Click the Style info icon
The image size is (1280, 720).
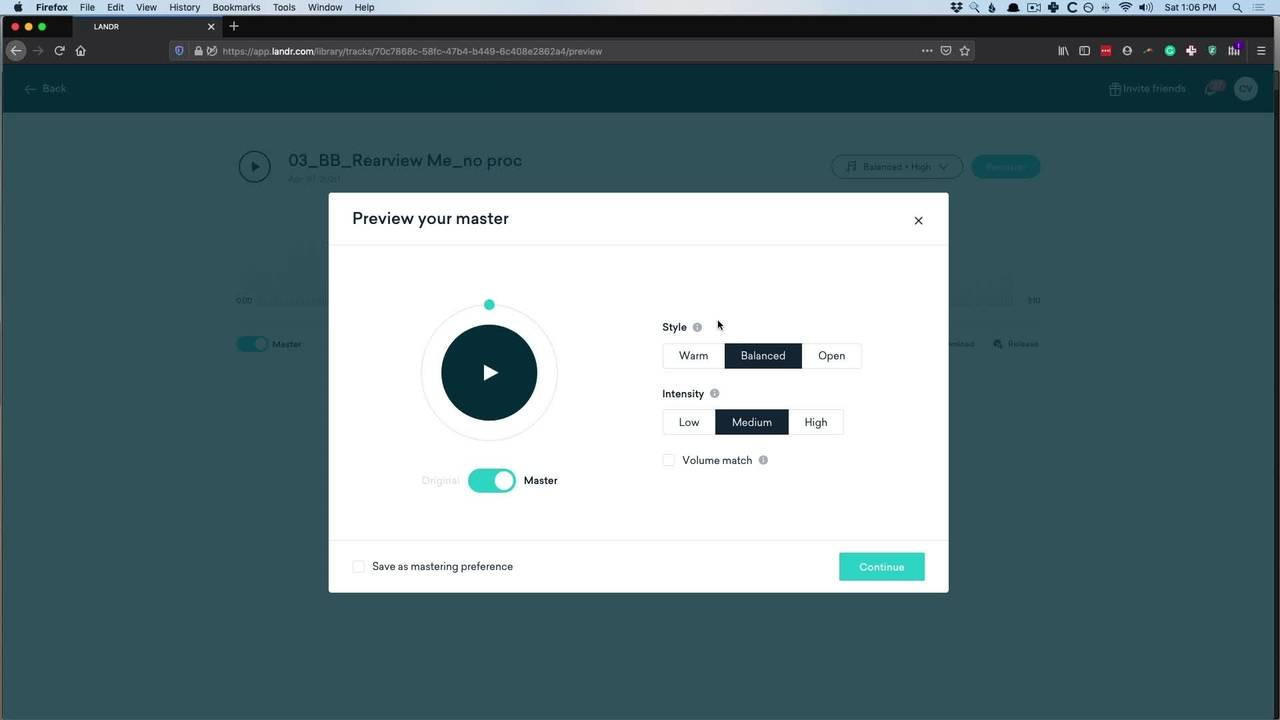(x=697, y=327)
